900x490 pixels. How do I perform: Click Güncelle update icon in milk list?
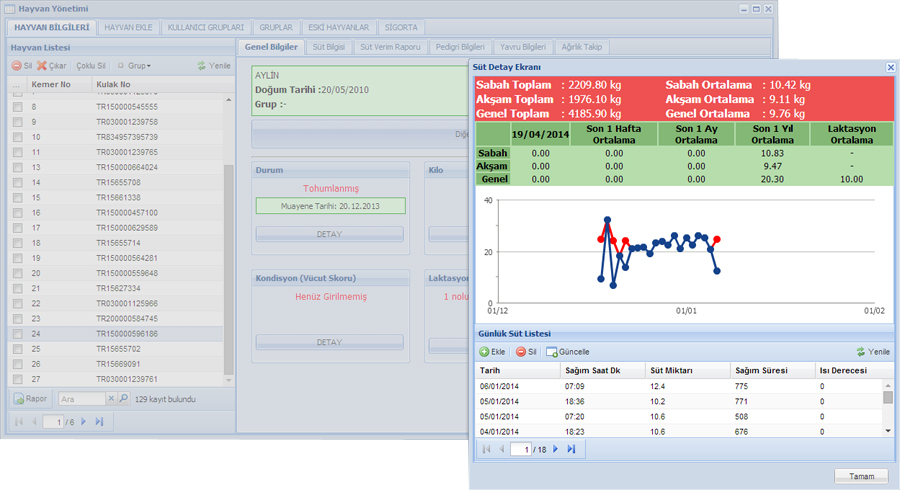coord(552,352)
